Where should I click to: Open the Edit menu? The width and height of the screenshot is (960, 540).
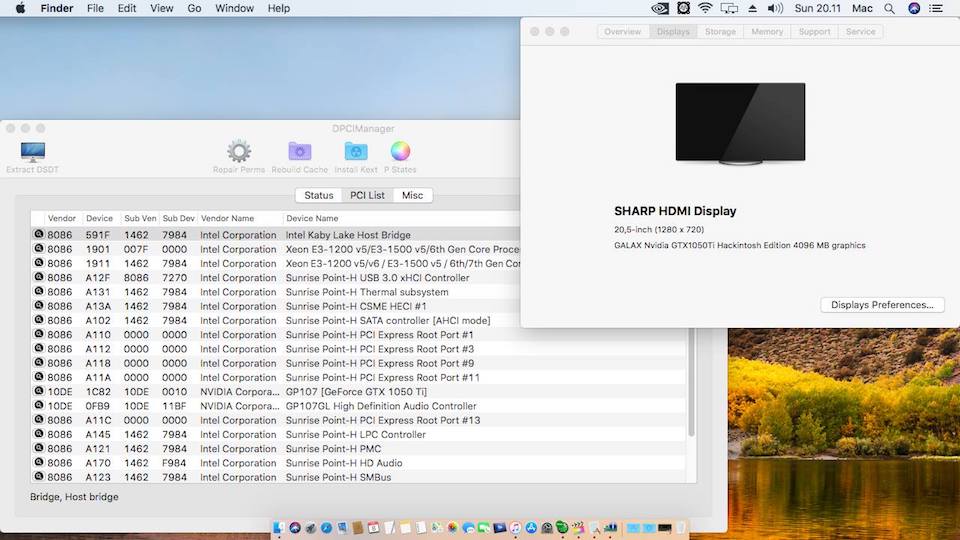tap(127, 8)
